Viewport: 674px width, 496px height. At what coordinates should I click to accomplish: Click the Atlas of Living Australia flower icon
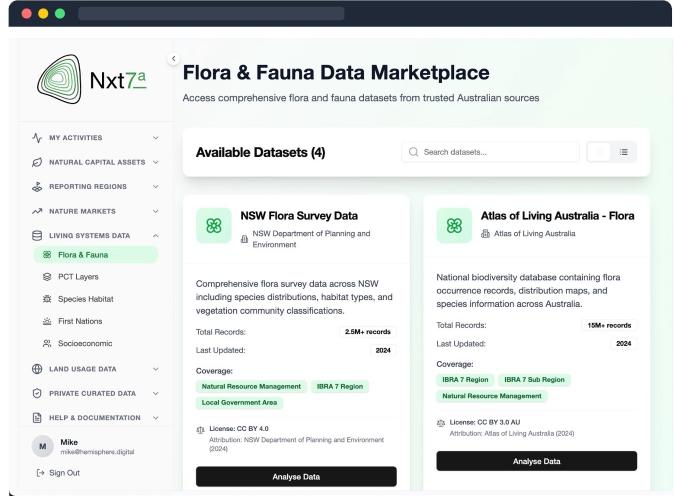click(x=454, y=226)
